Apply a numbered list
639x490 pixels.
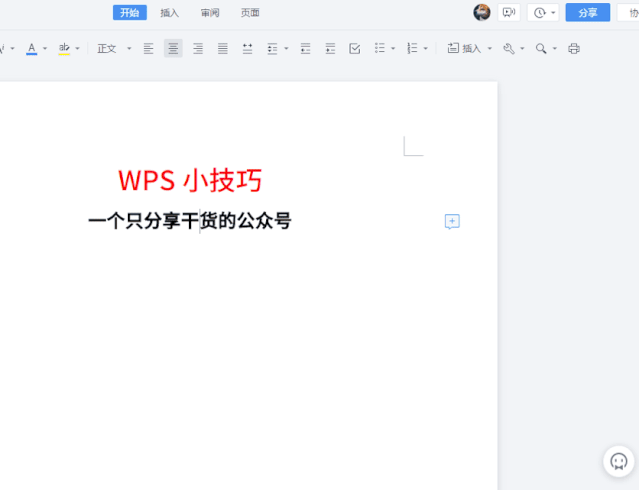click(412, 49)
